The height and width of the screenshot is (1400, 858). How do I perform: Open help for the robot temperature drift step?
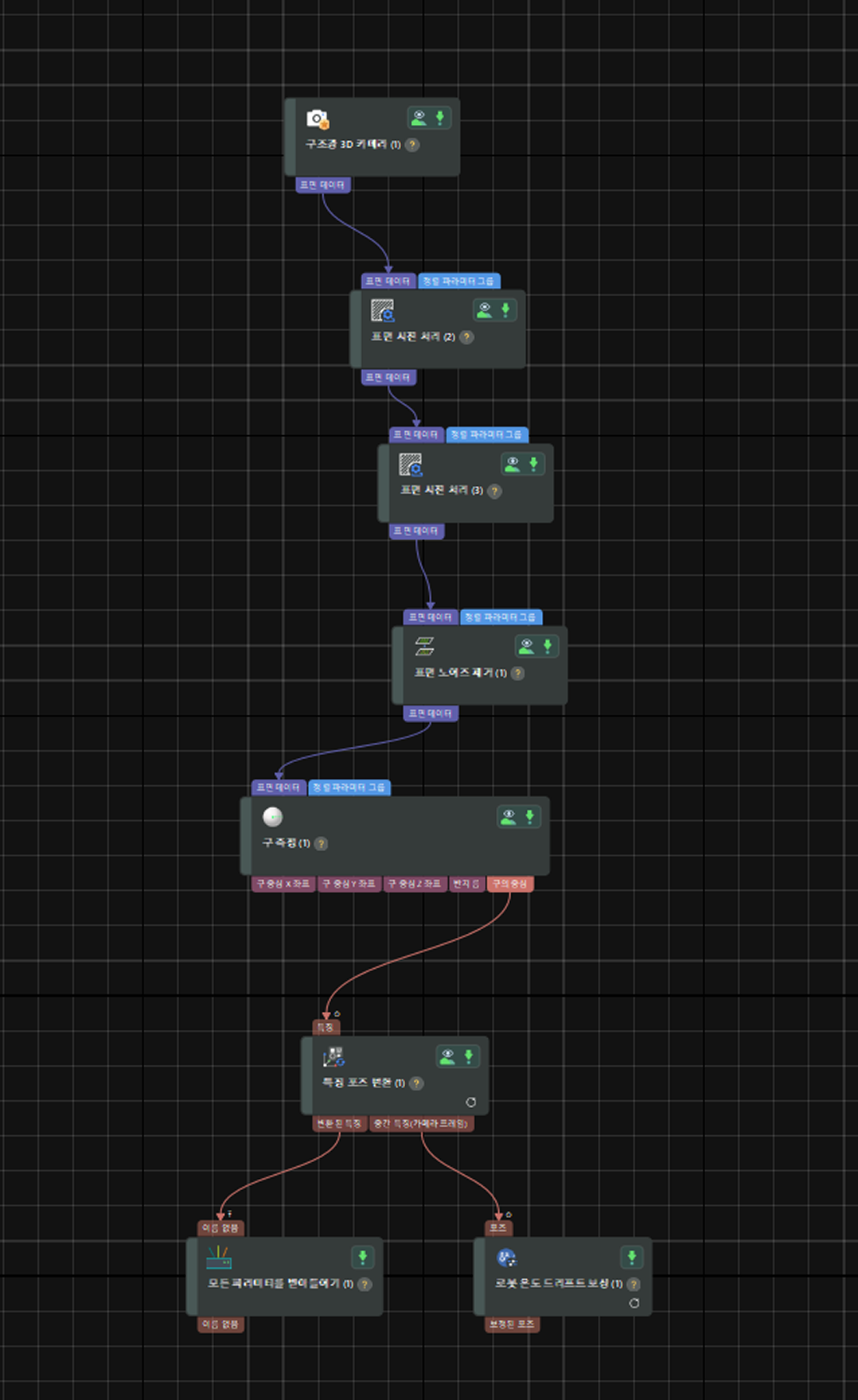pos(634,1284)
